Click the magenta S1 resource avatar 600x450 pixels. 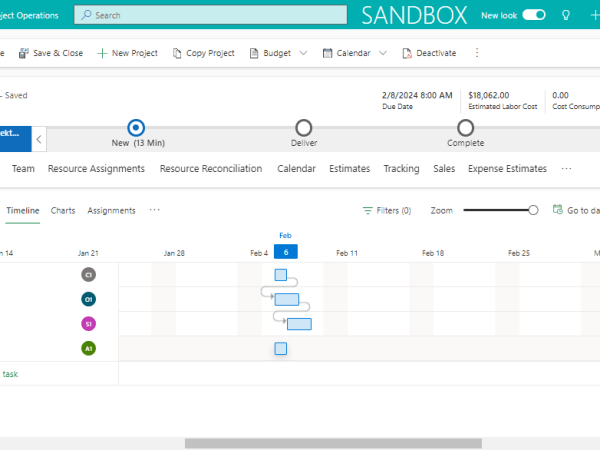click(x=88, y=324)
